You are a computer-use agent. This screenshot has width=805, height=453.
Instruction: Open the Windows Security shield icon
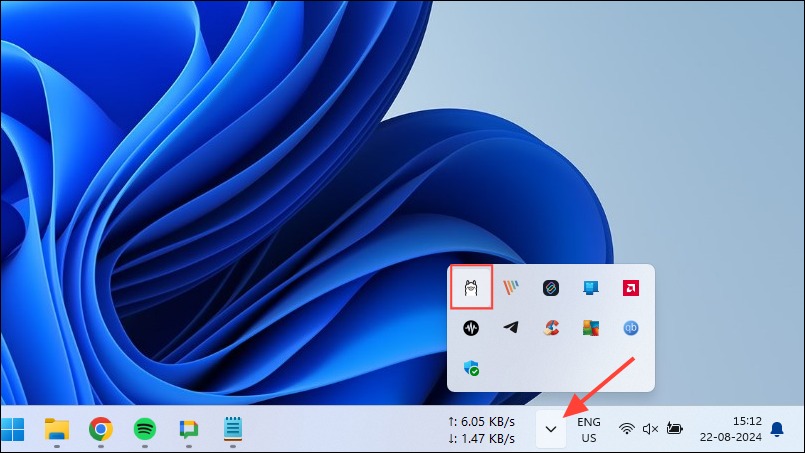pyautogui.click(x=471, y=368)
